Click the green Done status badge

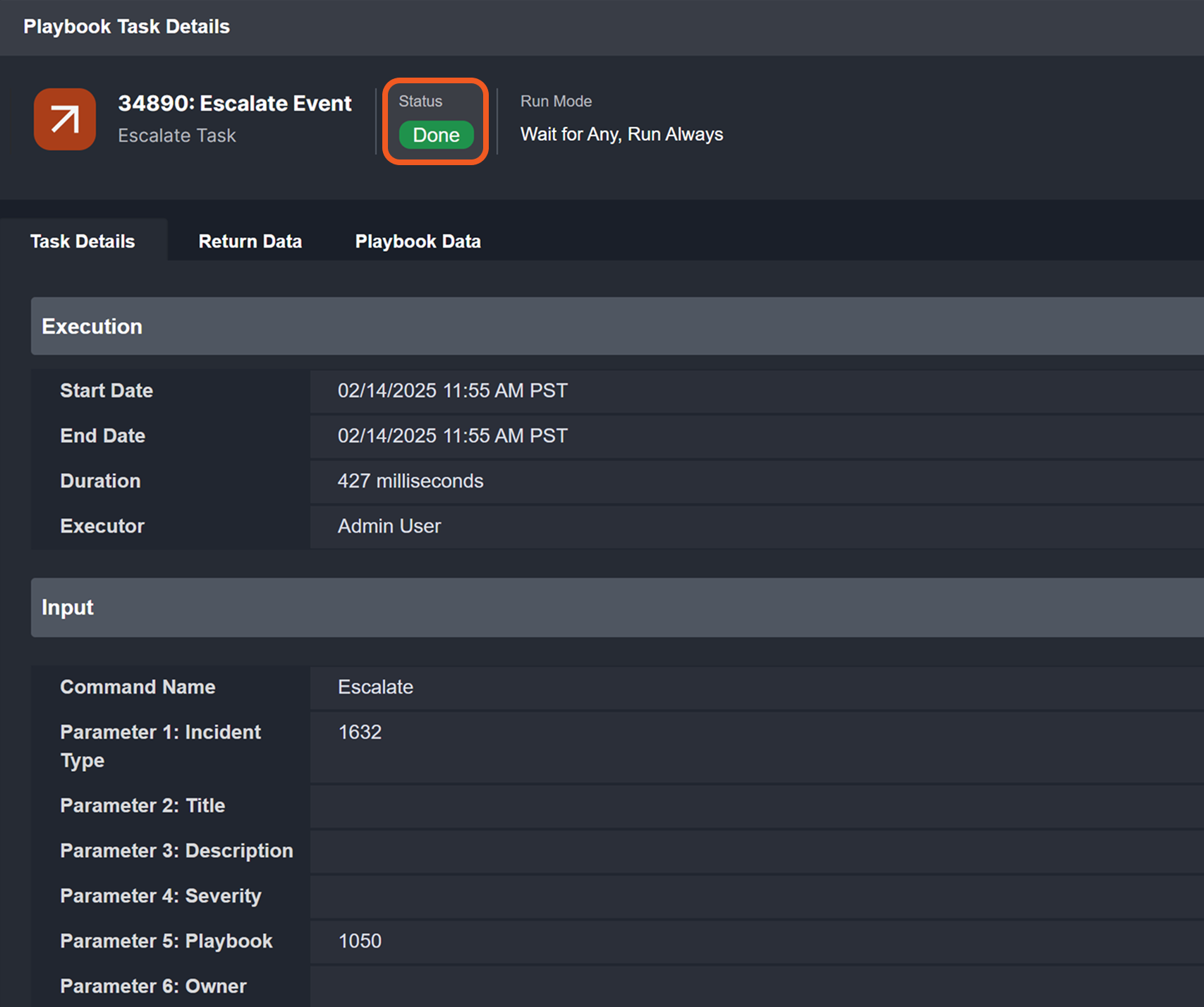[436, 135]
